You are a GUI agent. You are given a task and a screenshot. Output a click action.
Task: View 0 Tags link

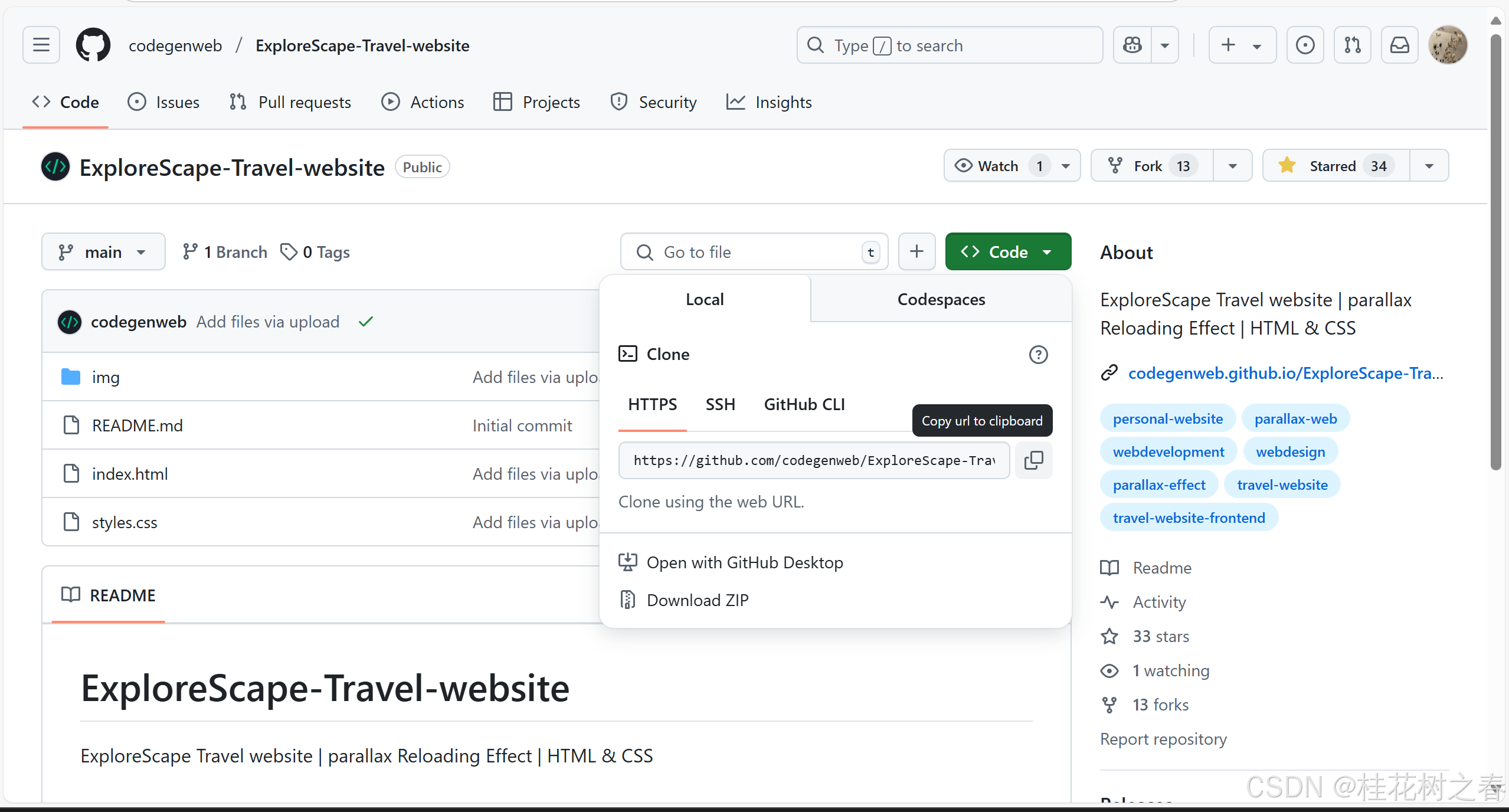click(315, 252)
